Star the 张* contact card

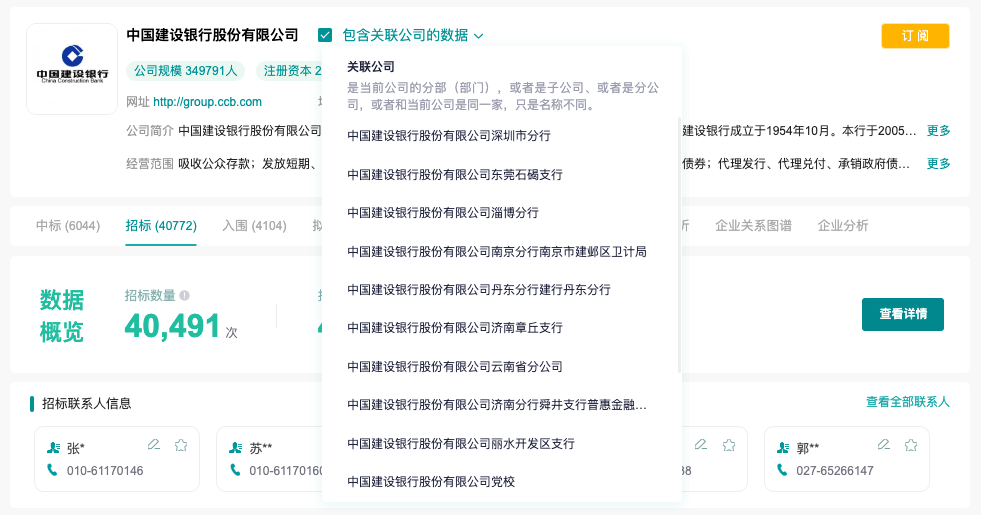181,445
